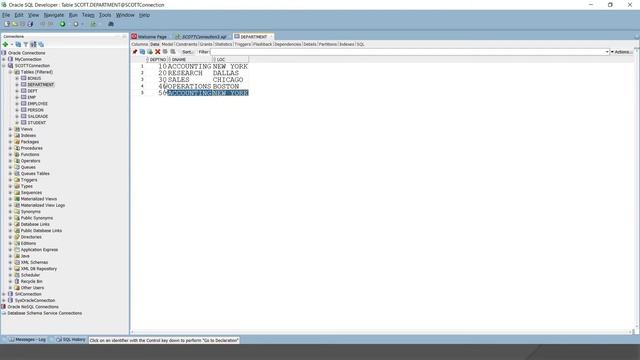Viewport: 640px width, 360px height.
Task: Click the Java node icon
Action: pos(17,256)
